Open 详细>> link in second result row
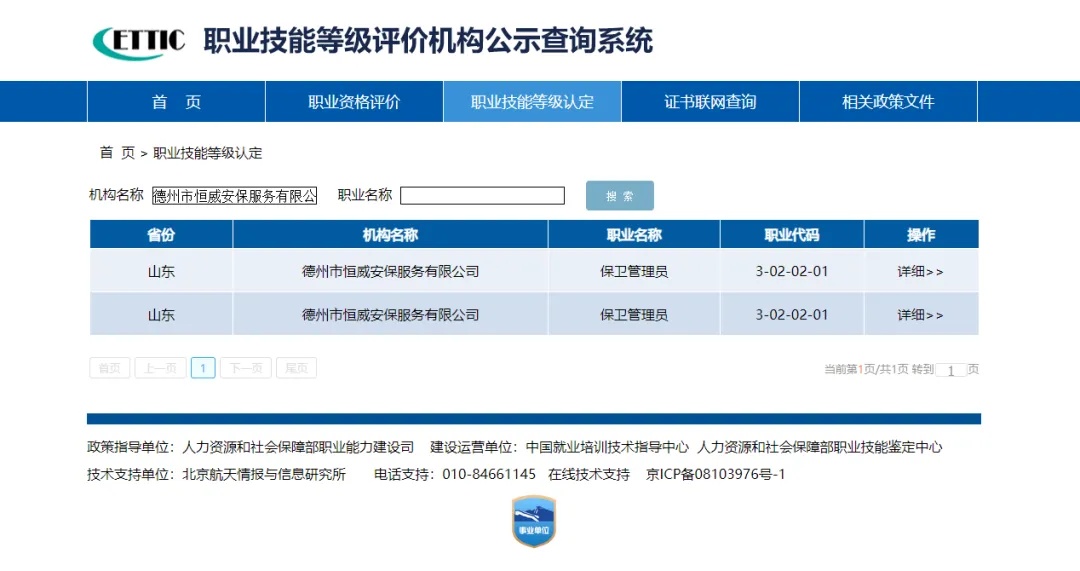This screenshot has width=1080, height=571. 920,315
